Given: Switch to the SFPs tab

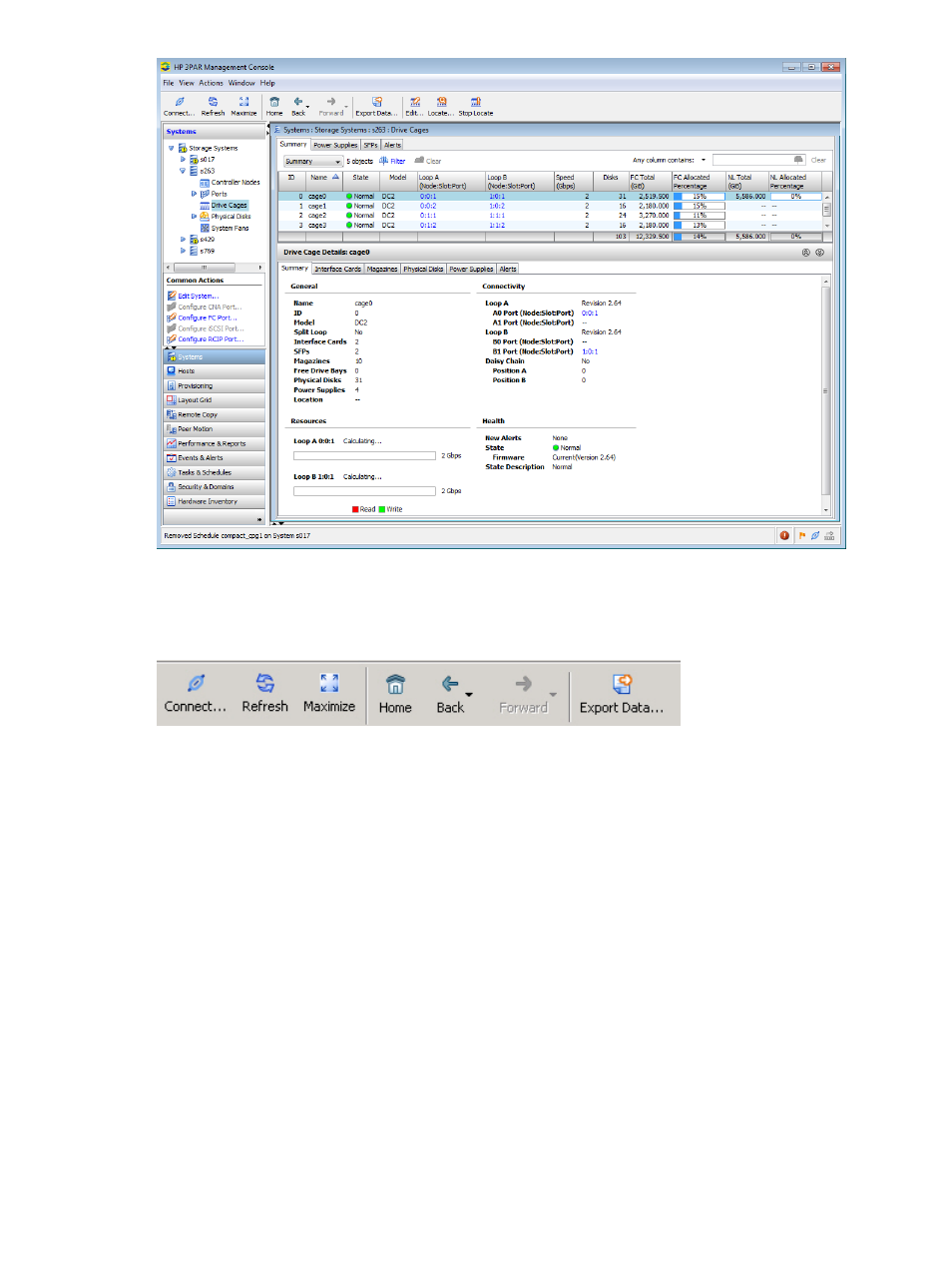Looking at the screenshot, I should click(x=370, y=145).
